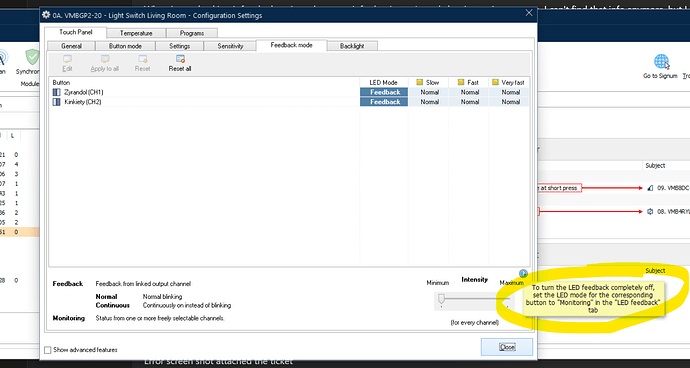Click the Intensity slider handle
Screen dimensions: 690x368
pyautogui.click(x=441, y=300)
